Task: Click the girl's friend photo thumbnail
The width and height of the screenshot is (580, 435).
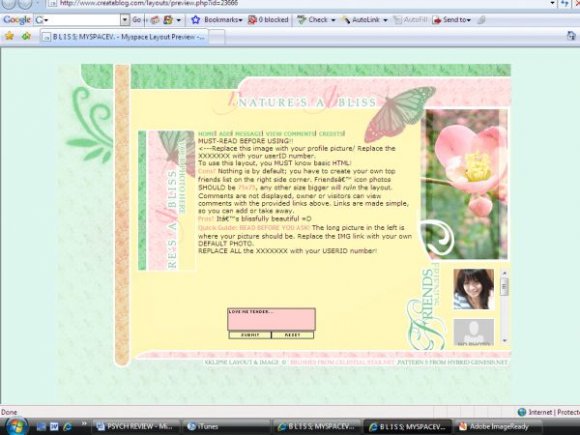Action: pyautogui.click(x=474, y=289)
